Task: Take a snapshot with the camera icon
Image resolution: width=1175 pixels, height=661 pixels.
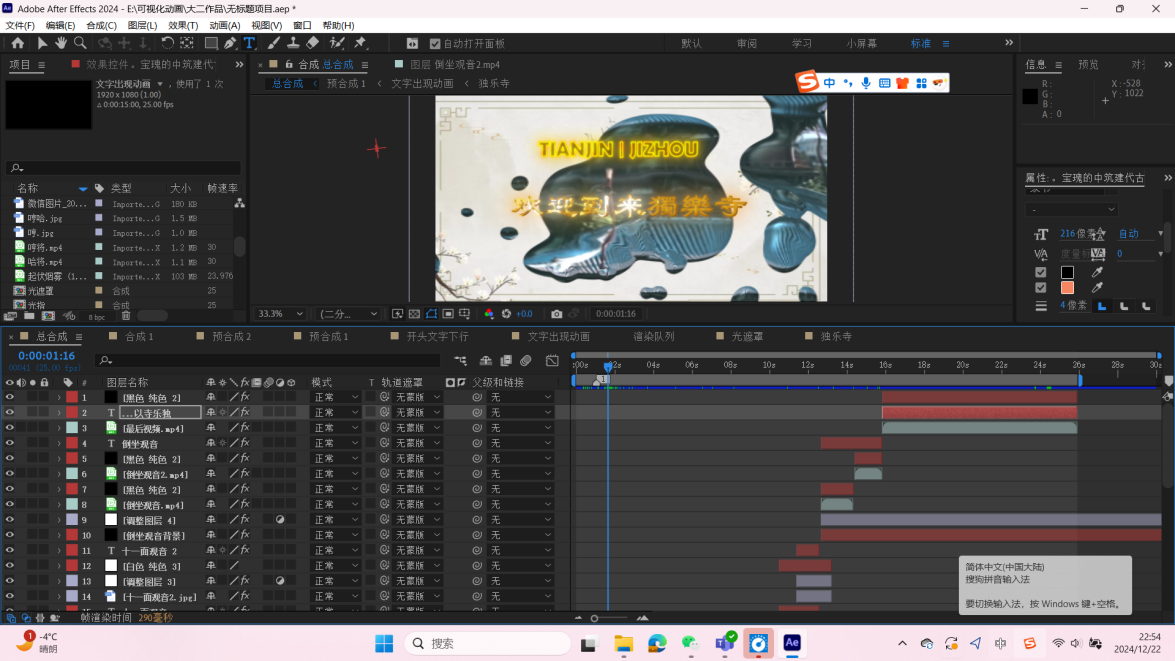Action: pos(557,314)
